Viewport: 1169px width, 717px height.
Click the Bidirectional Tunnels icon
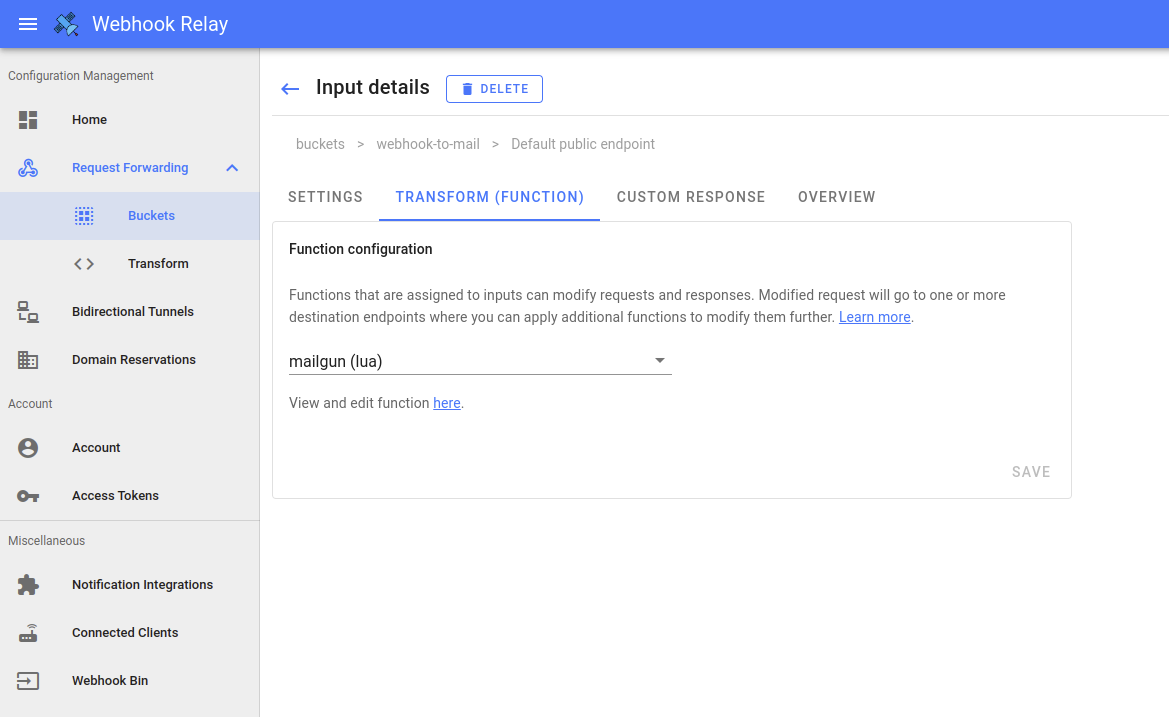click(28, 312)
